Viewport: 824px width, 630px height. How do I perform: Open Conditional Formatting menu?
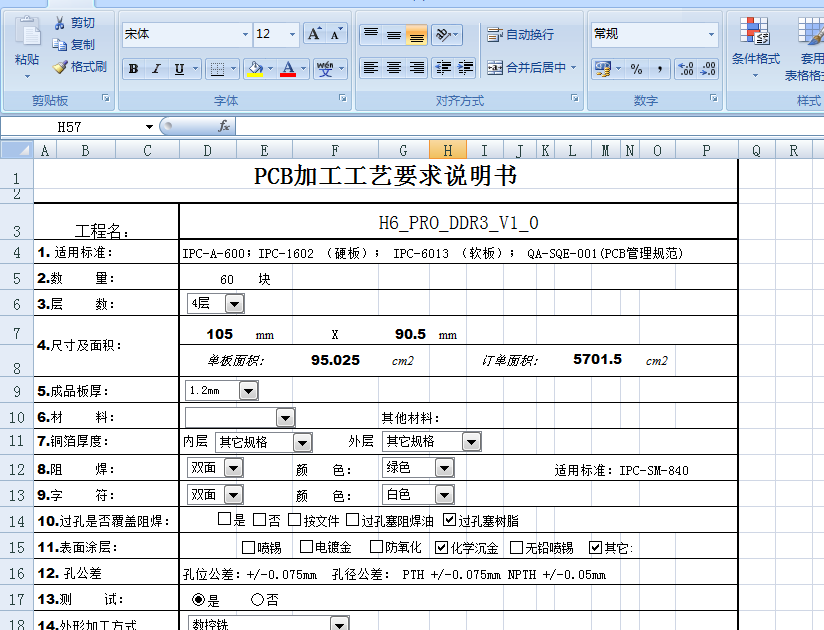click(x=756, y=47)
